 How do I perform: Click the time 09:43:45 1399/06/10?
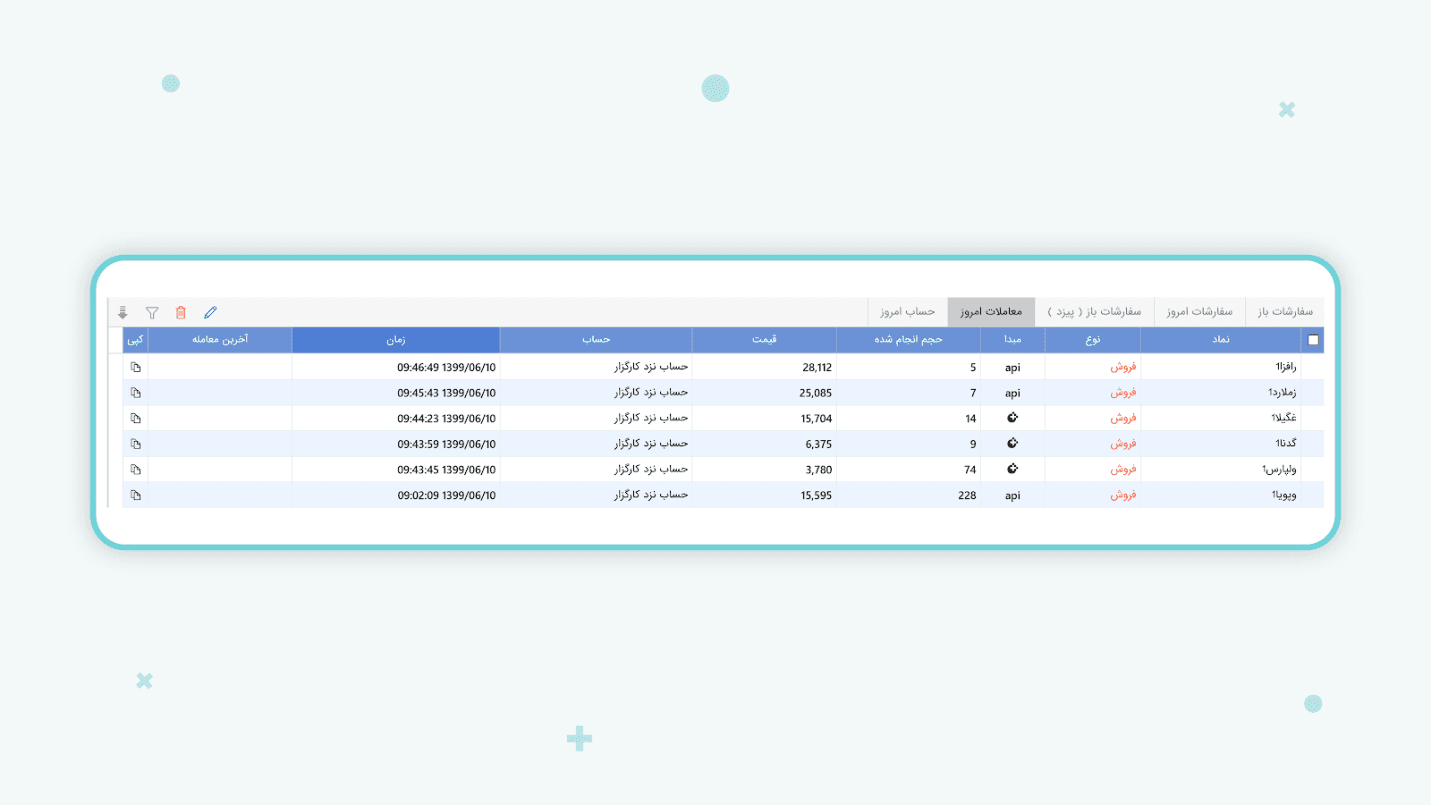coord(446,470)
